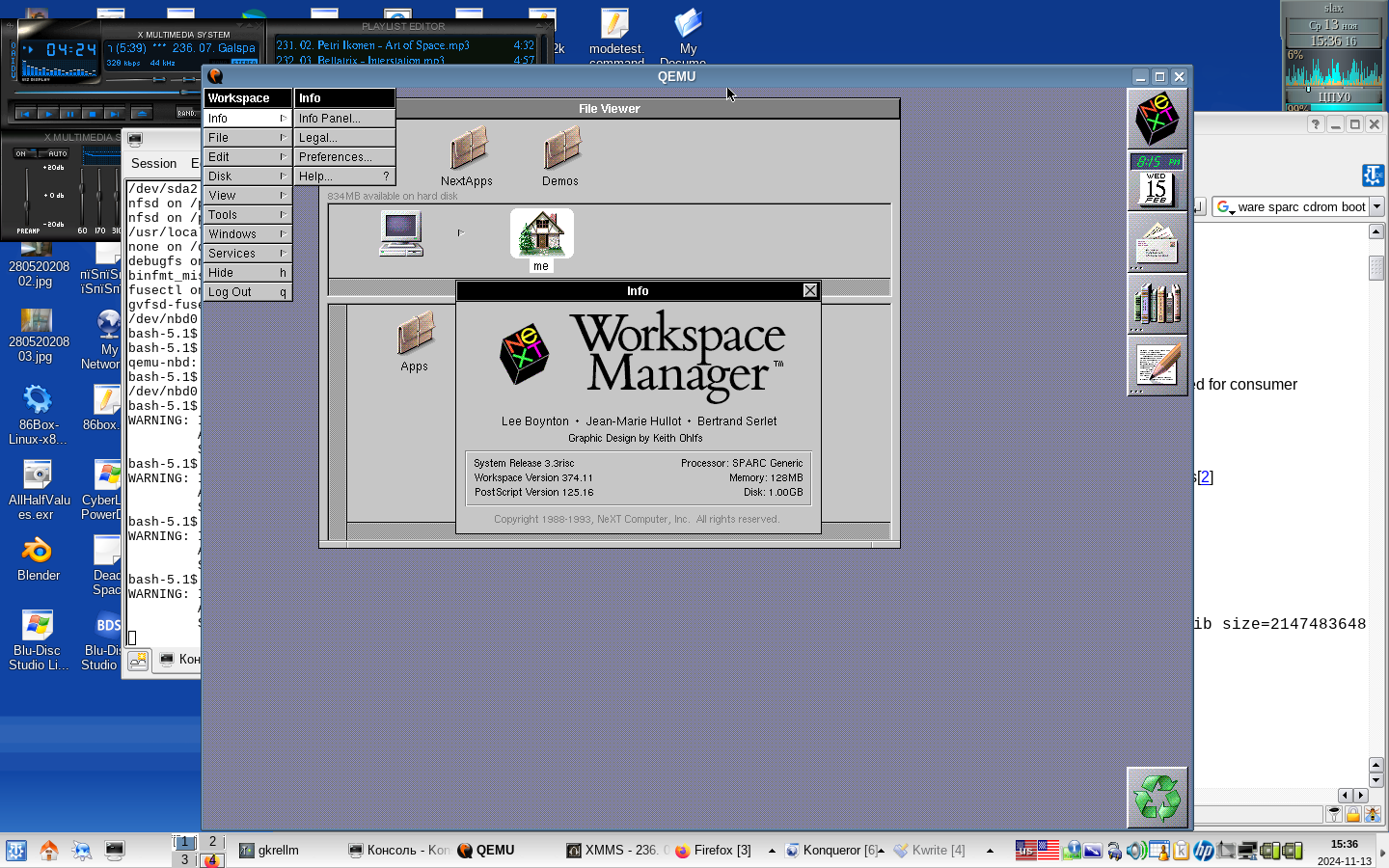Viewport: 1389px width, 868px height.
Task: Switch to virtual desktop 2
Action: pyautogui.click(x=213, y=842)
